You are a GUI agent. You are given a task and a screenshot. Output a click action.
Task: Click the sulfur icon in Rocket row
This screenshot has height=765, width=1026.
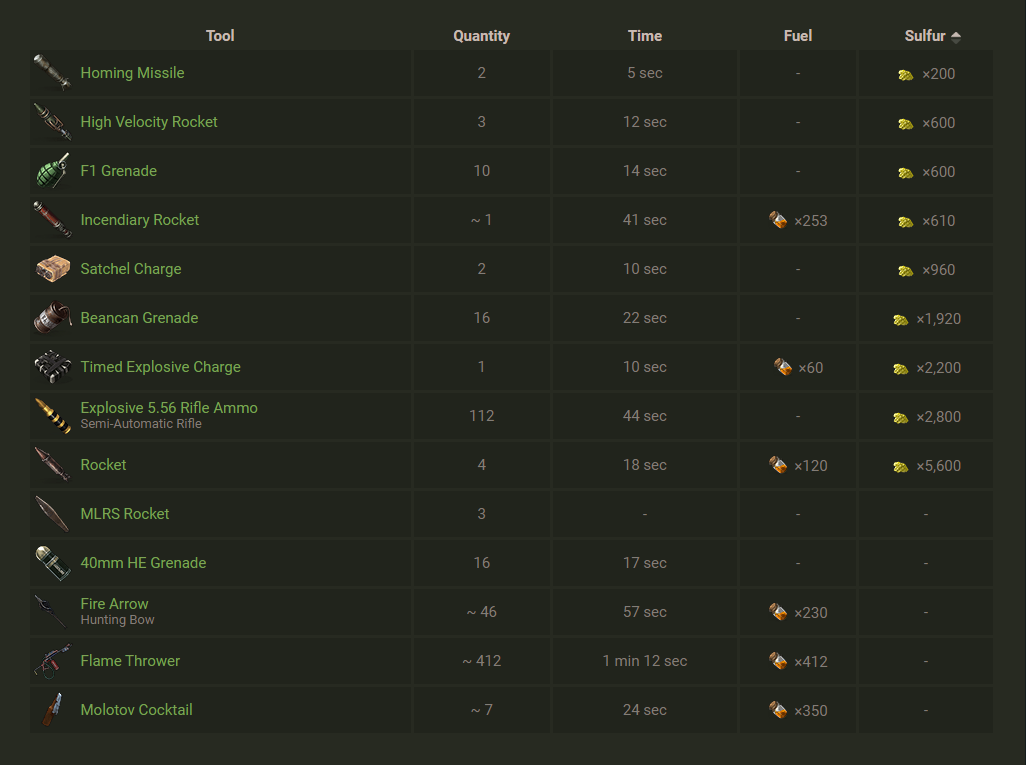pos(900,466)
